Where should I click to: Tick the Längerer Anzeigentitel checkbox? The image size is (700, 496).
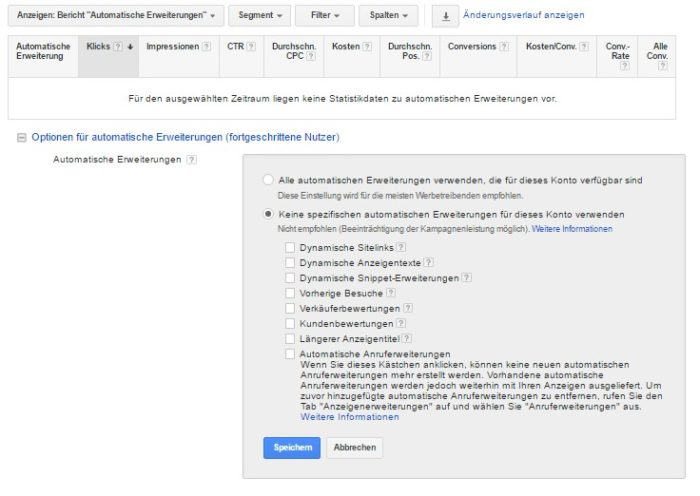tap(290, 339)
